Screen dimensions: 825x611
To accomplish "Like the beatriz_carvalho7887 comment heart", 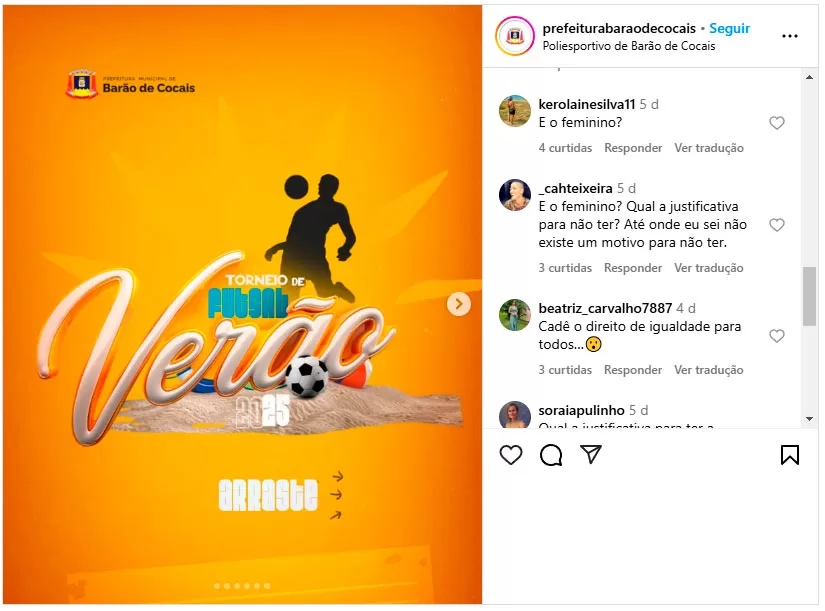I will [777, 336].
